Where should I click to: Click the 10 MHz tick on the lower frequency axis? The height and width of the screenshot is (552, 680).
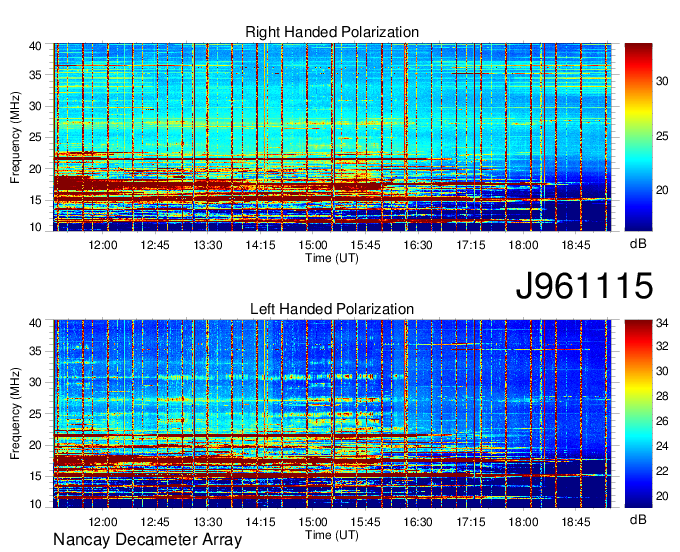click(x=35, y=504)
